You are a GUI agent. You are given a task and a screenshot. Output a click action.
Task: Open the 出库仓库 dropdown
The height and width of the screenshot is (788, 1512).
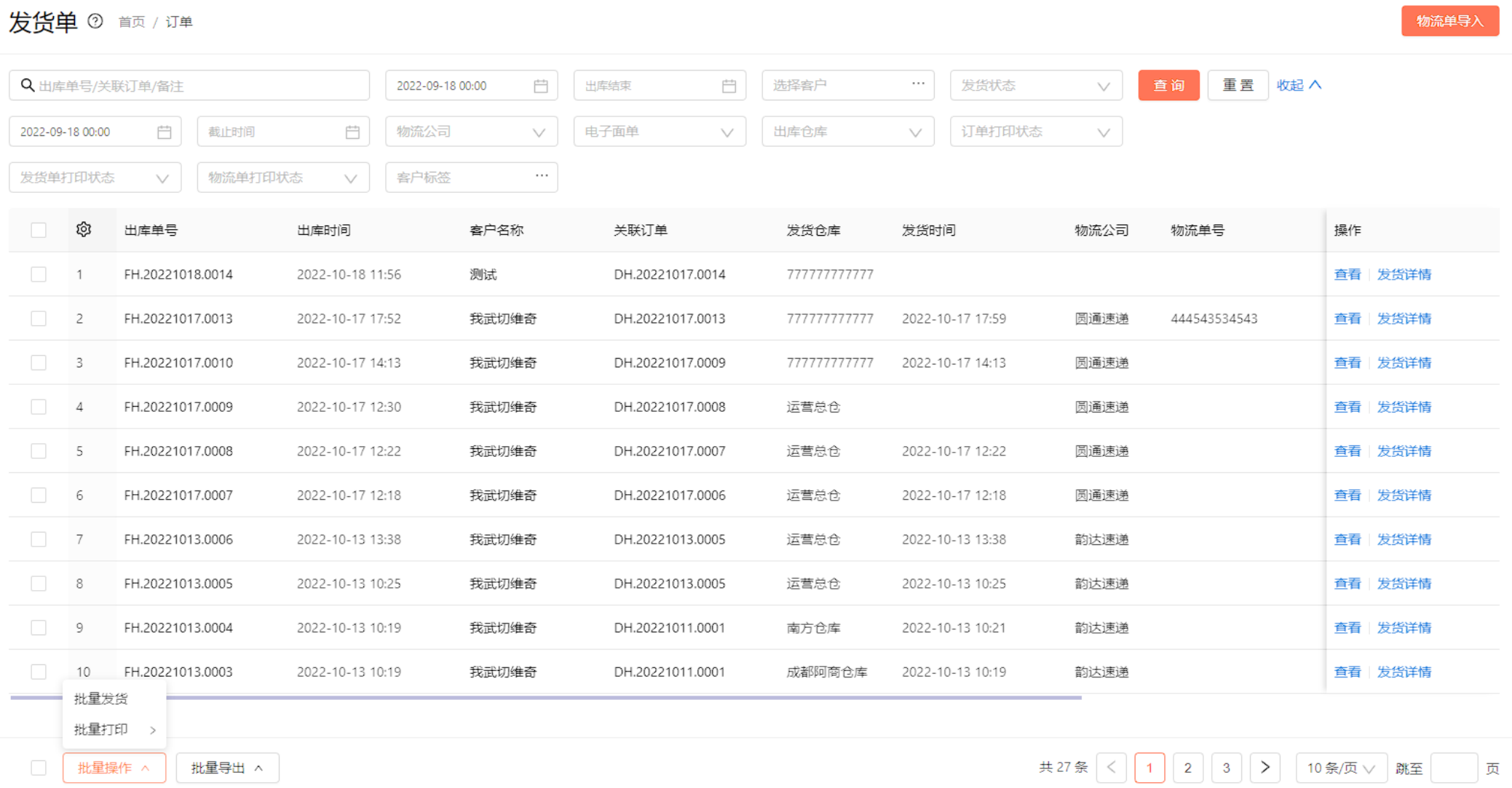click(847, 132)
